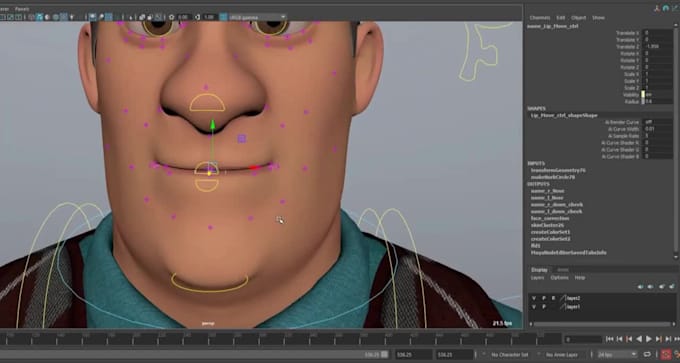Open the Panels menu above the viewport
Viewport: 680px width, 363px height.
(22, 9)
